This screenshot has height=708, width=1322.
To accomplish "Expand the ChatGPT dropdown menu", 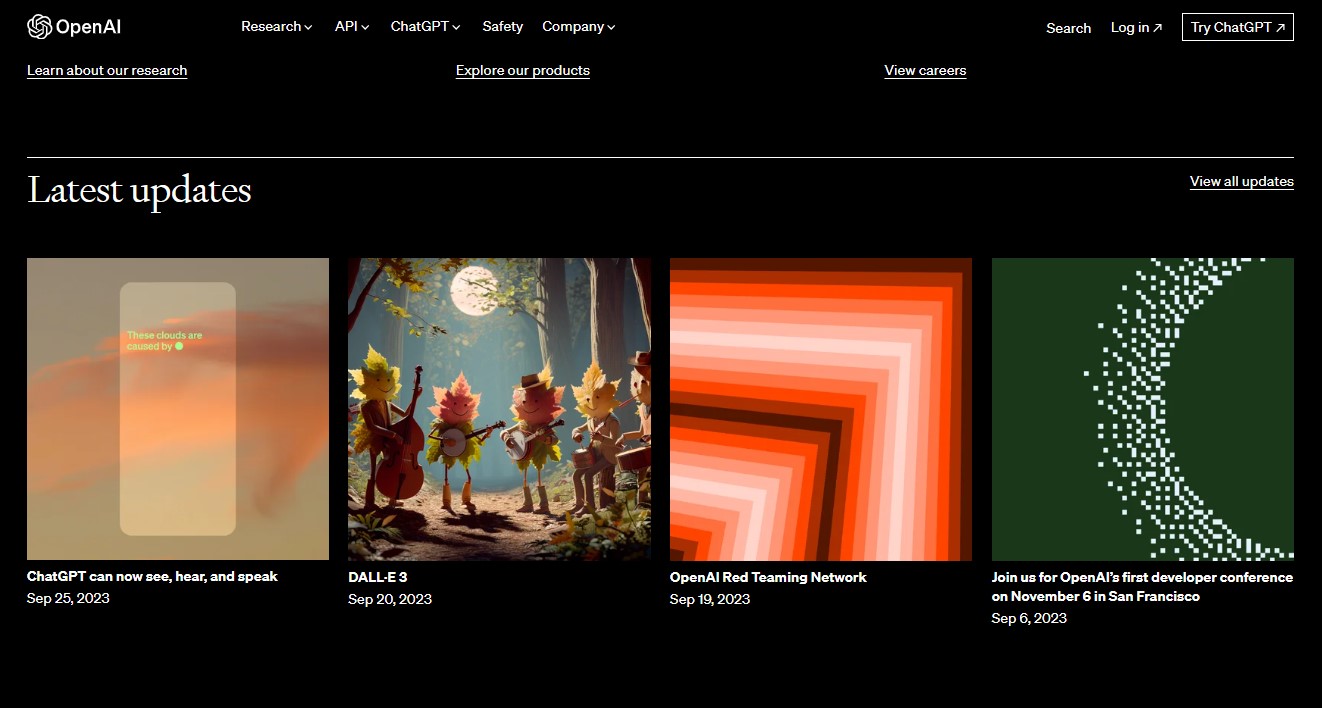I will (x=426, y=27).
